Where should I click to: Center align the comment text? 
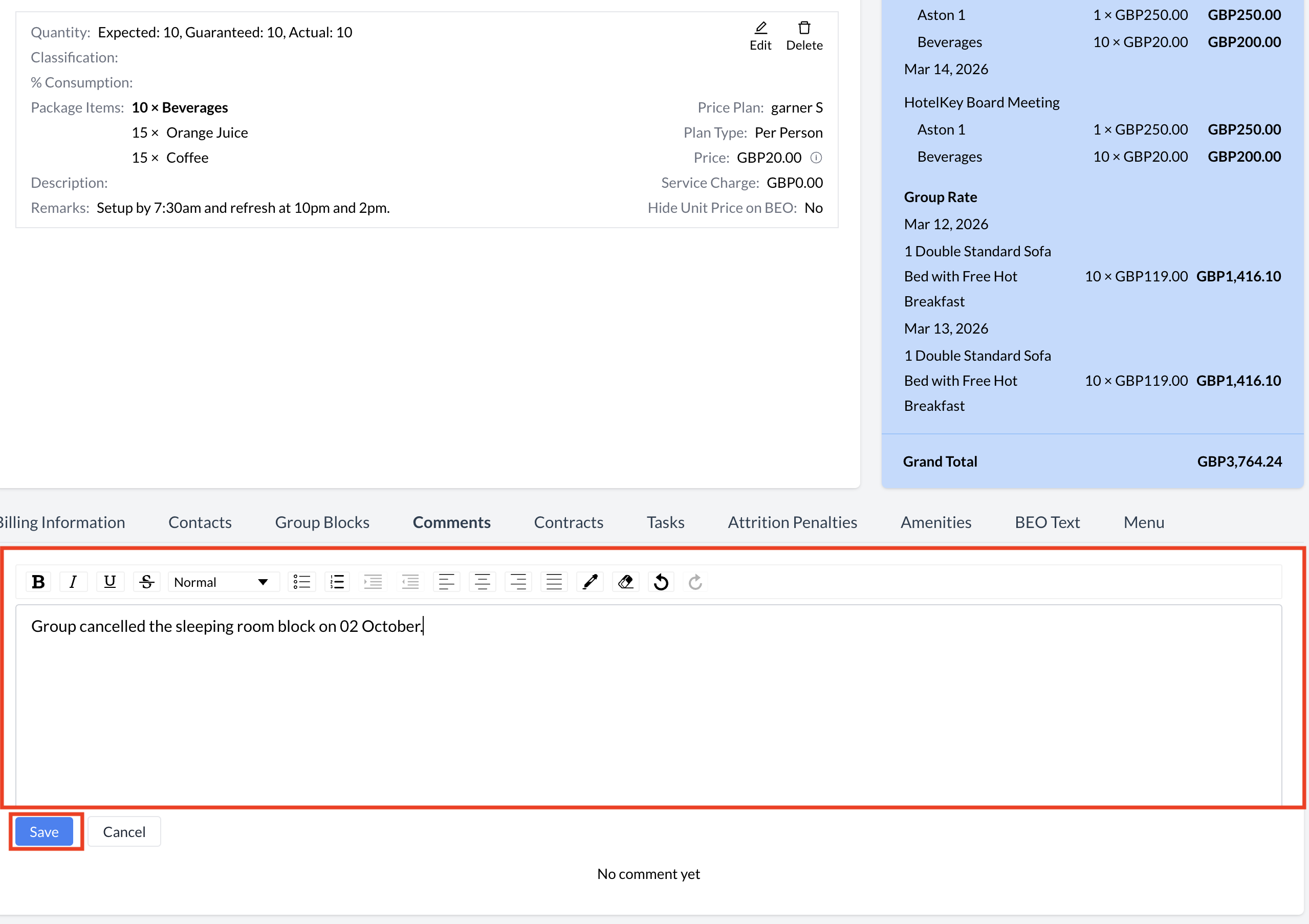(x=483, y=582)
